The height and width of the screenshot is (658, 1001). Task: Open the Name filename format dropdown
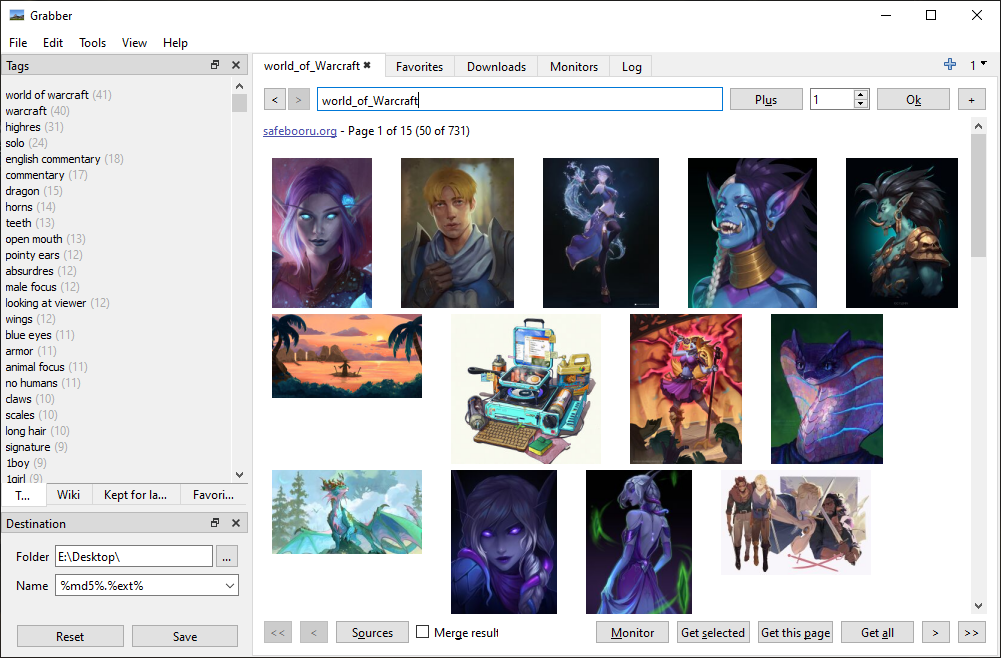230,585
